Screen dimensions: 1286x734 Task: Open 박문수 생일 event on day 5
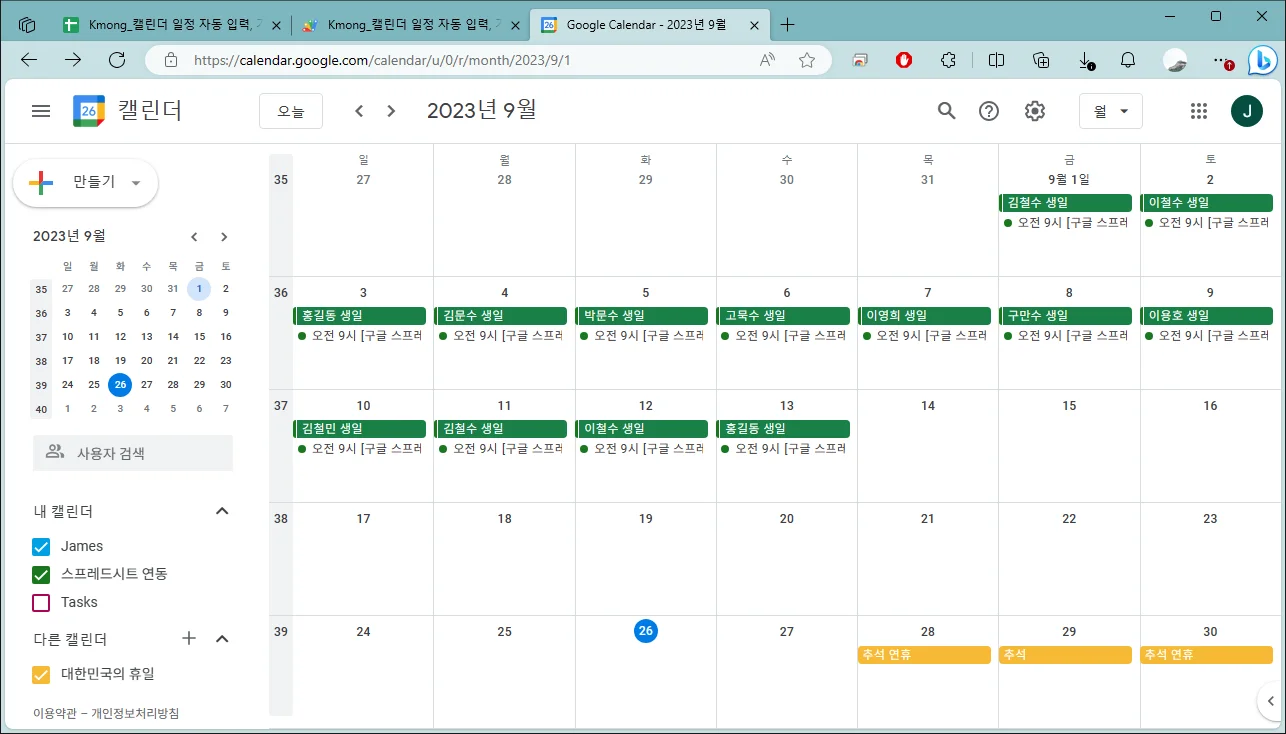642,315
